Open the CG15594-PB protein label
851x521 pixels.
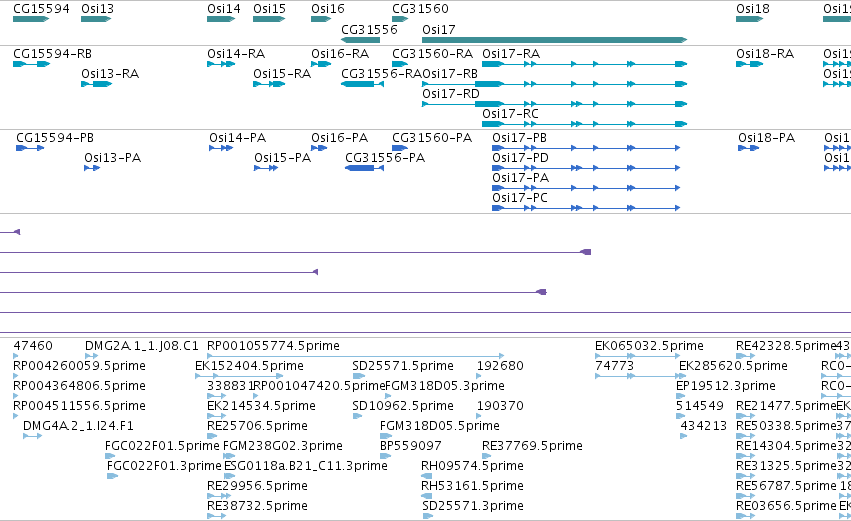pos(55,138)
